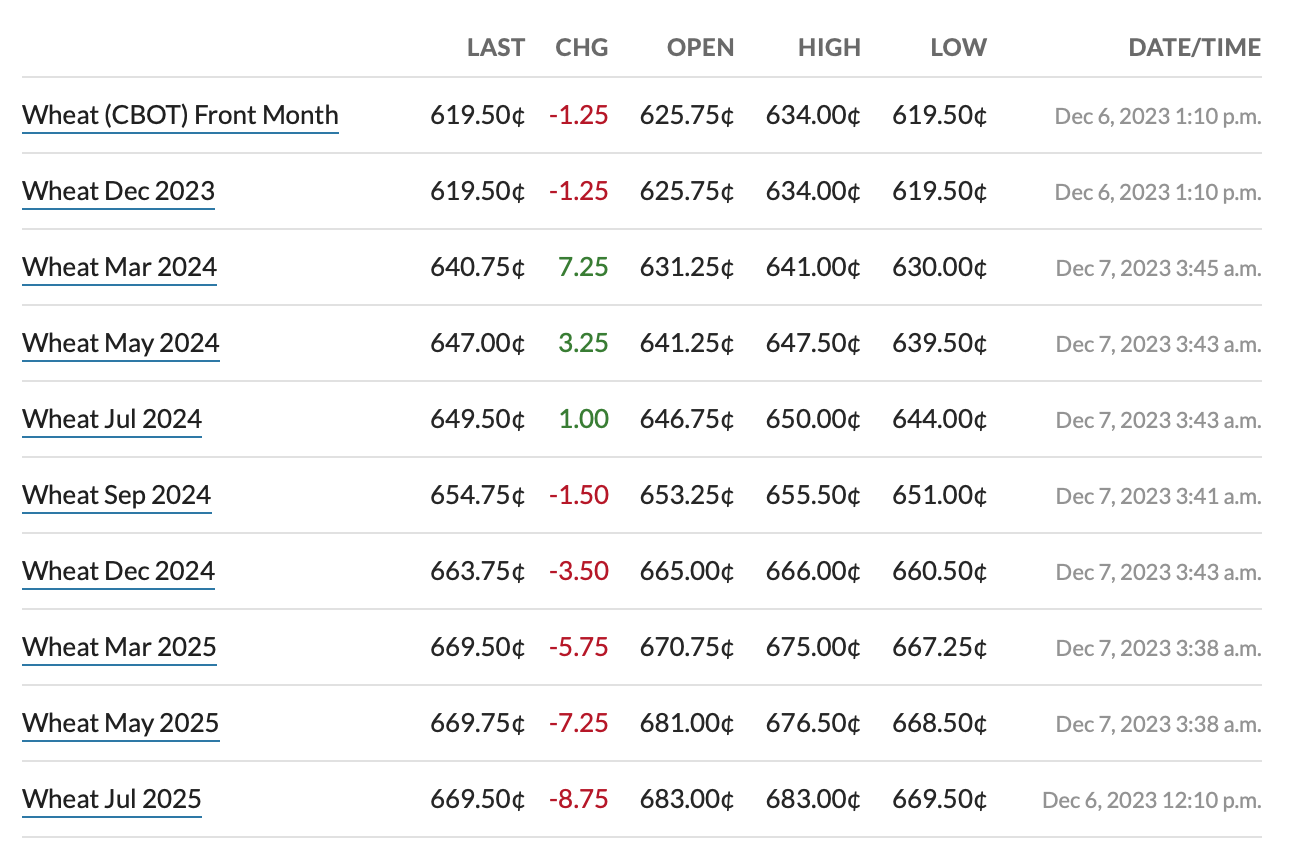
Task: Select last price 640.75¢ for Wheat Mar 2024
Action: [478, 268]
